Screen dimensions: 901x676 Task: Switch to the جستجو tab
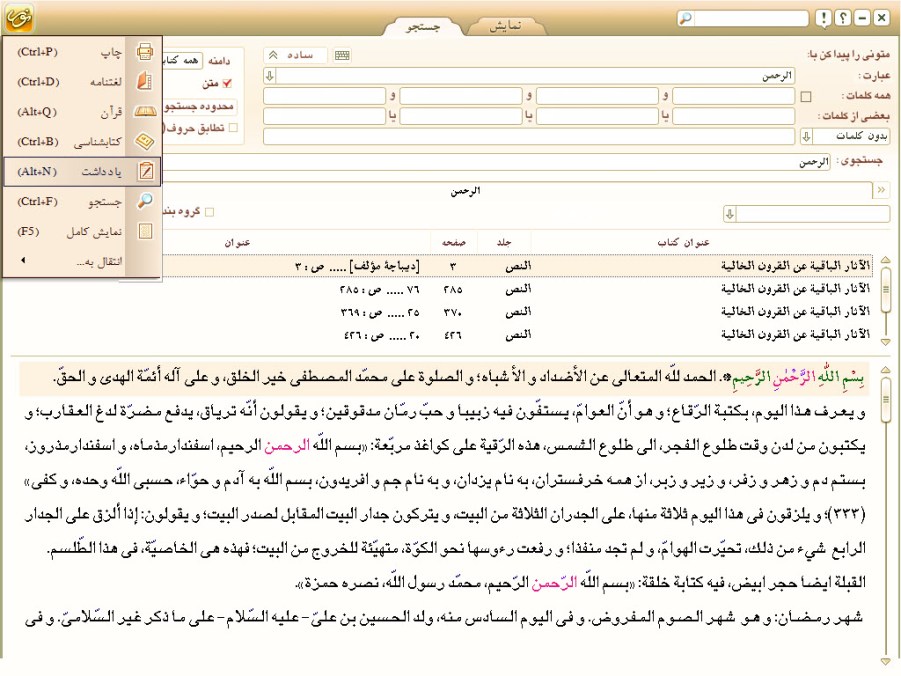tap(423, 26)
